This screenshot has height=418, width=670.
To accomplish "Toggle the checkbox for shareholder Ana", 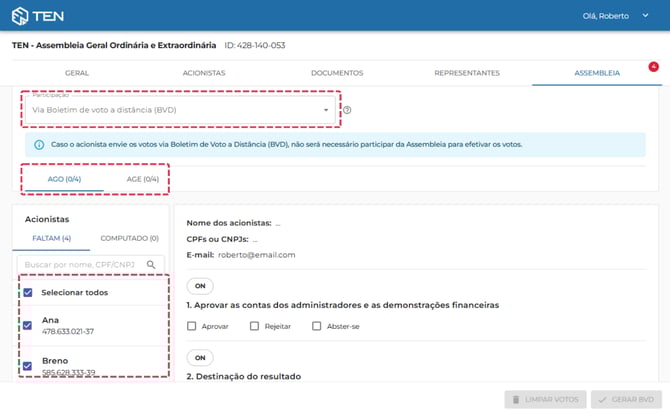I will click(28, 325).
